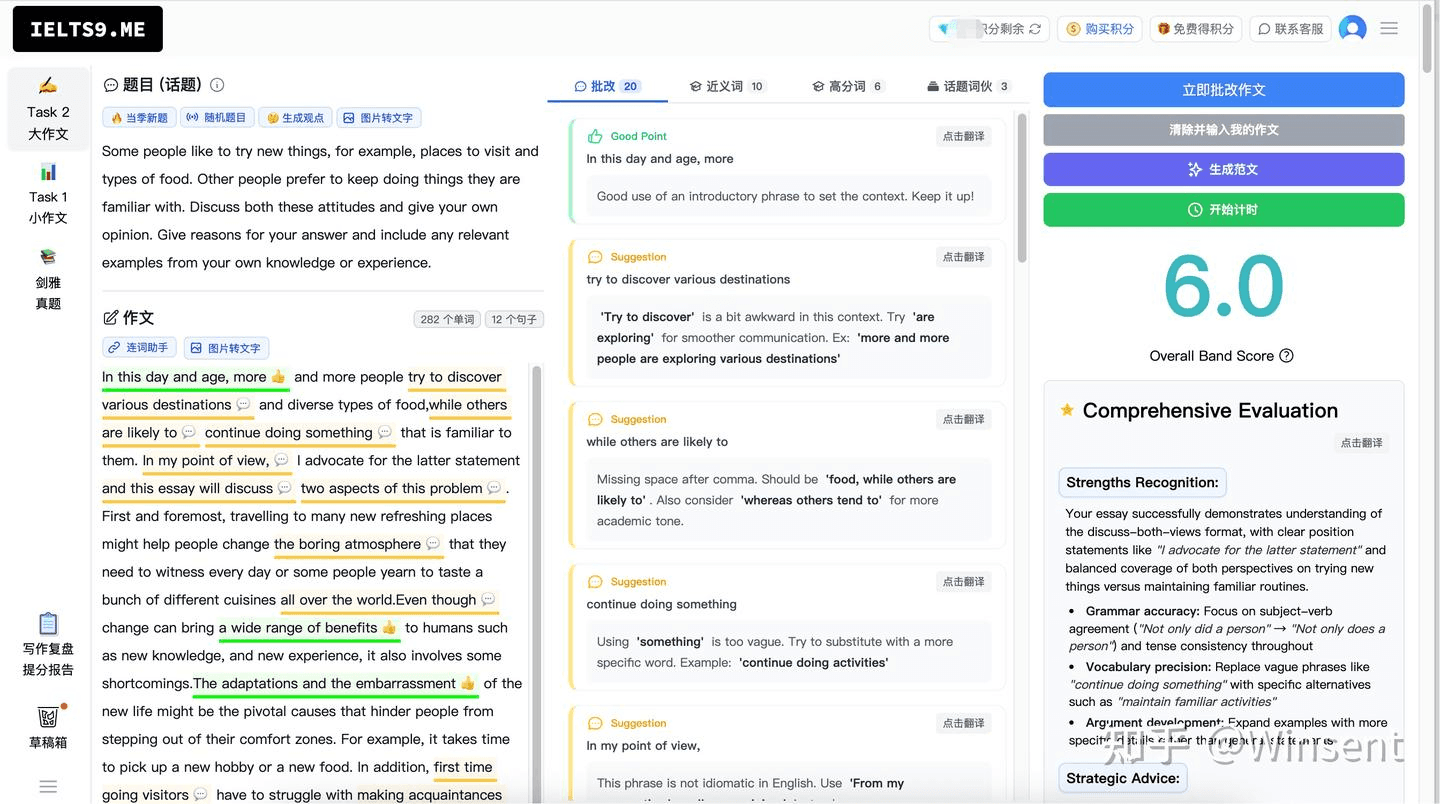The width and height of the screenshot is (1440, 804).
Task: Open the 话题词伙 tab
Action: tap(968, 86)
